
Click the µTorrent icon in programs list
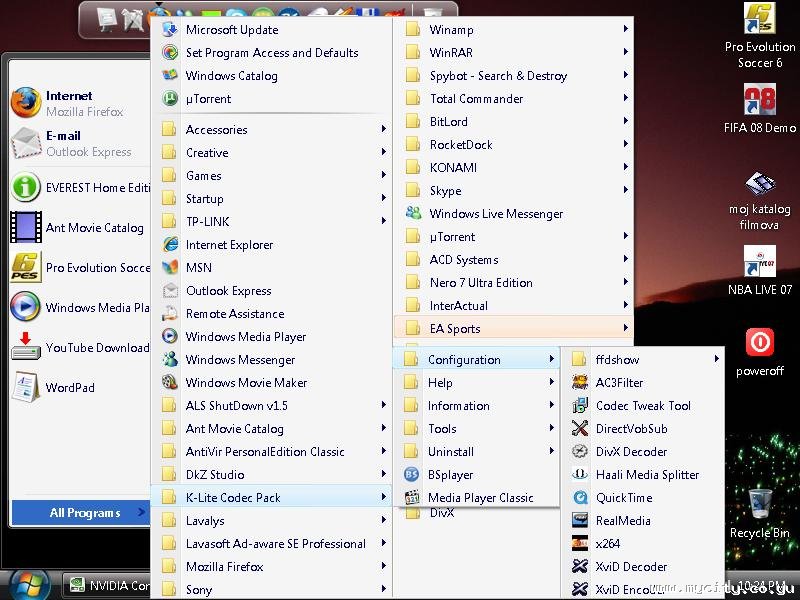pos(169,99)
